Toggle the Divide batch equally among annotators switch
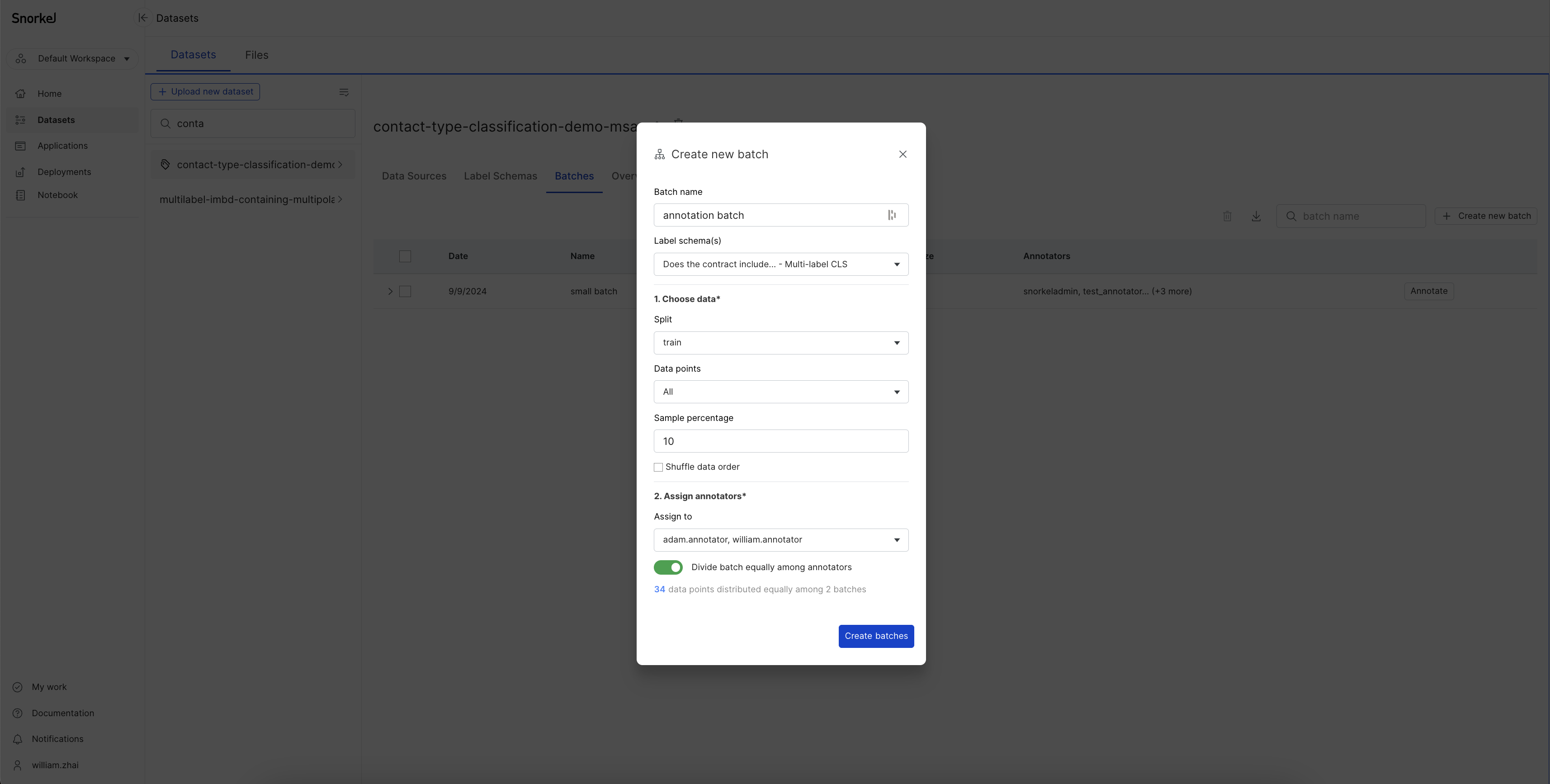This screenshot has width=1550, height=784. coord(668,568)
